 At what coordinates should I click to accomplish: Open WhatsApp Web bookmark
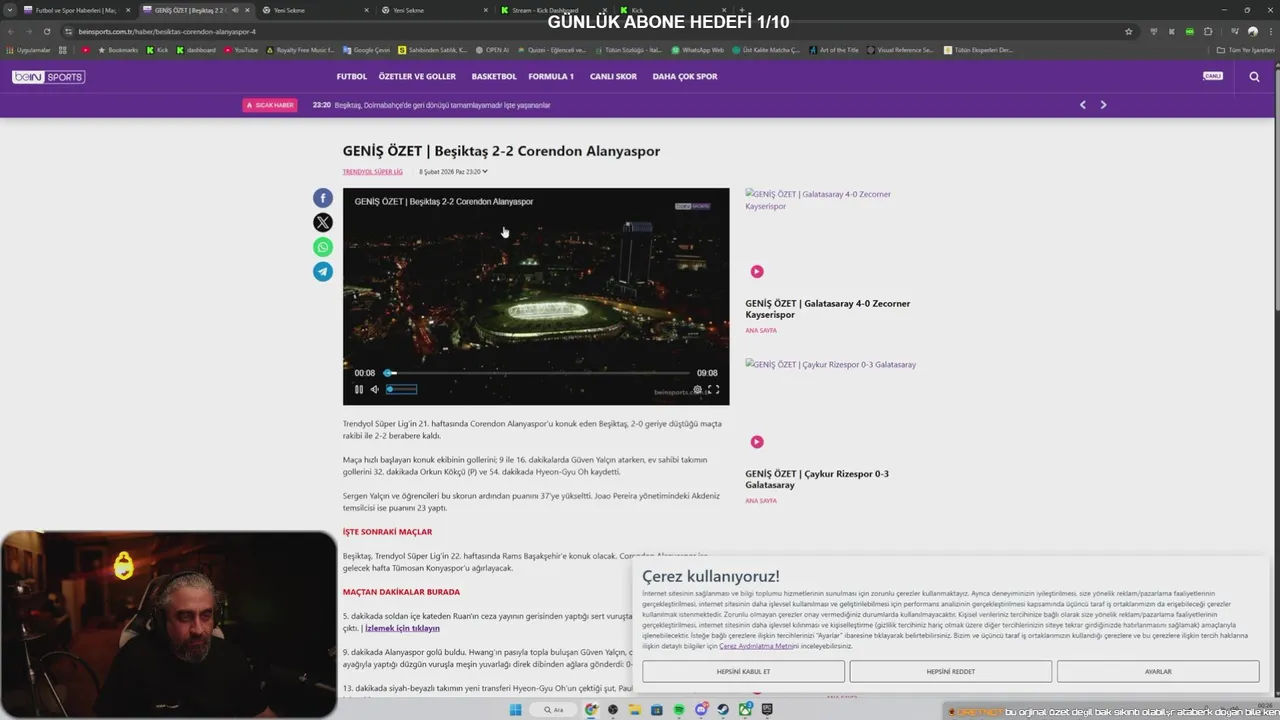point(697,50)
